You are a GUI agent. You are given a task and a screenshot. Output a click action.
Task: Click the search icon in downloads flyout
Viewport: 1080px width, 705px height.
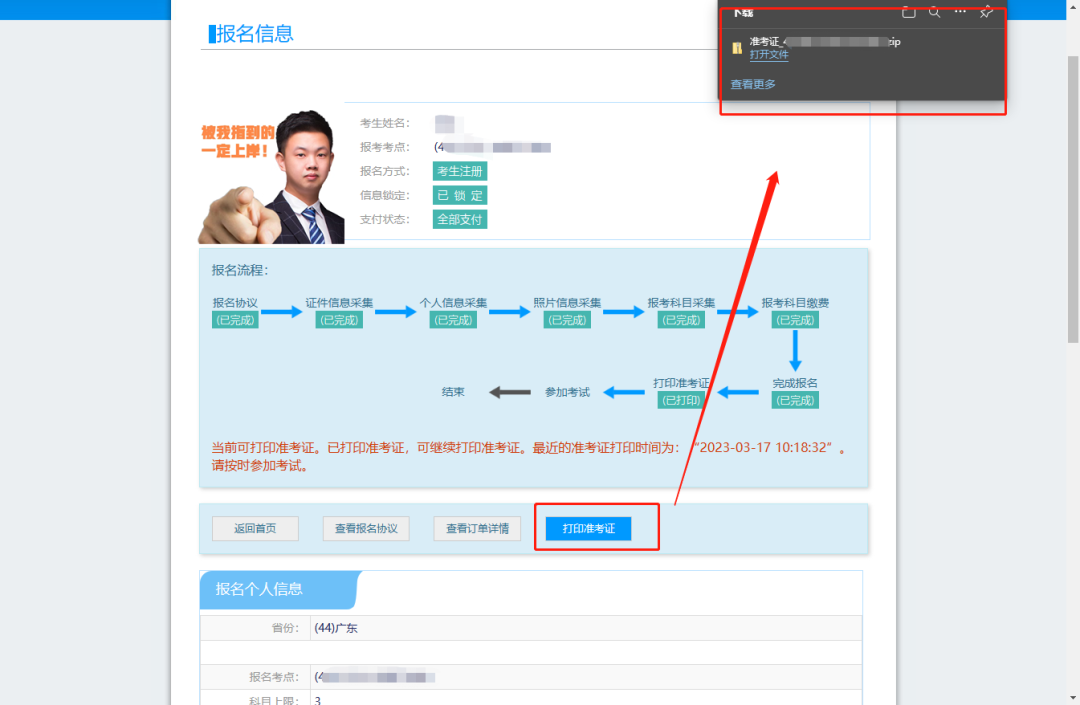point(934,12)
